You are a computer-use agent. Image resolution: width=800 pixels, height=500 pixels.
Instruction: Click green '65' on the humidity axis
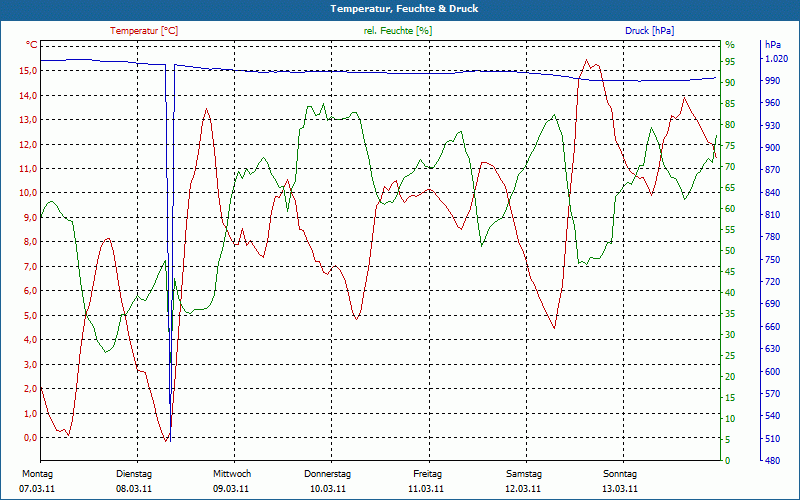(x=730, y=188)
